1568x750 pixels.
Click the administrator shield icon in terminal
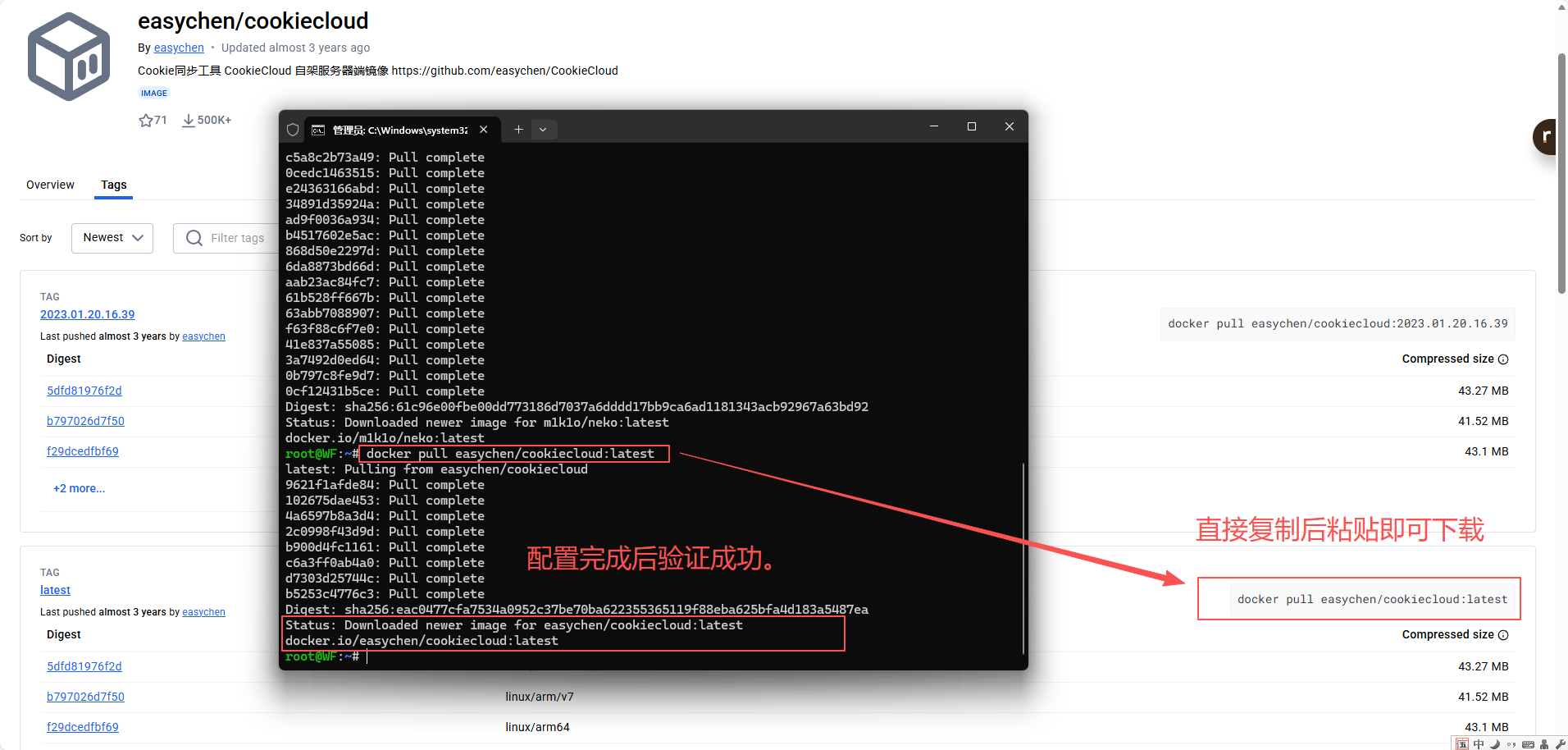coord(293,130)
